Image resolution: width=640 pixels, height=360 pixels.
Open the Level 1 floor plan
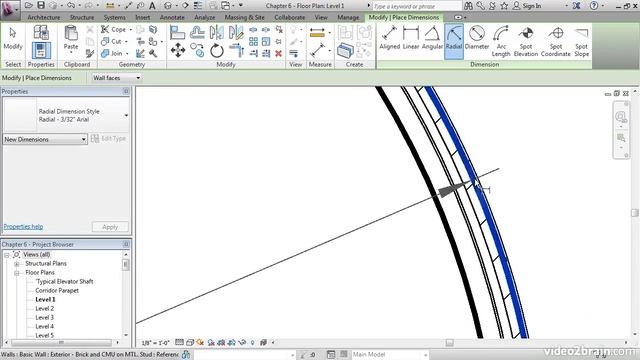45,300
